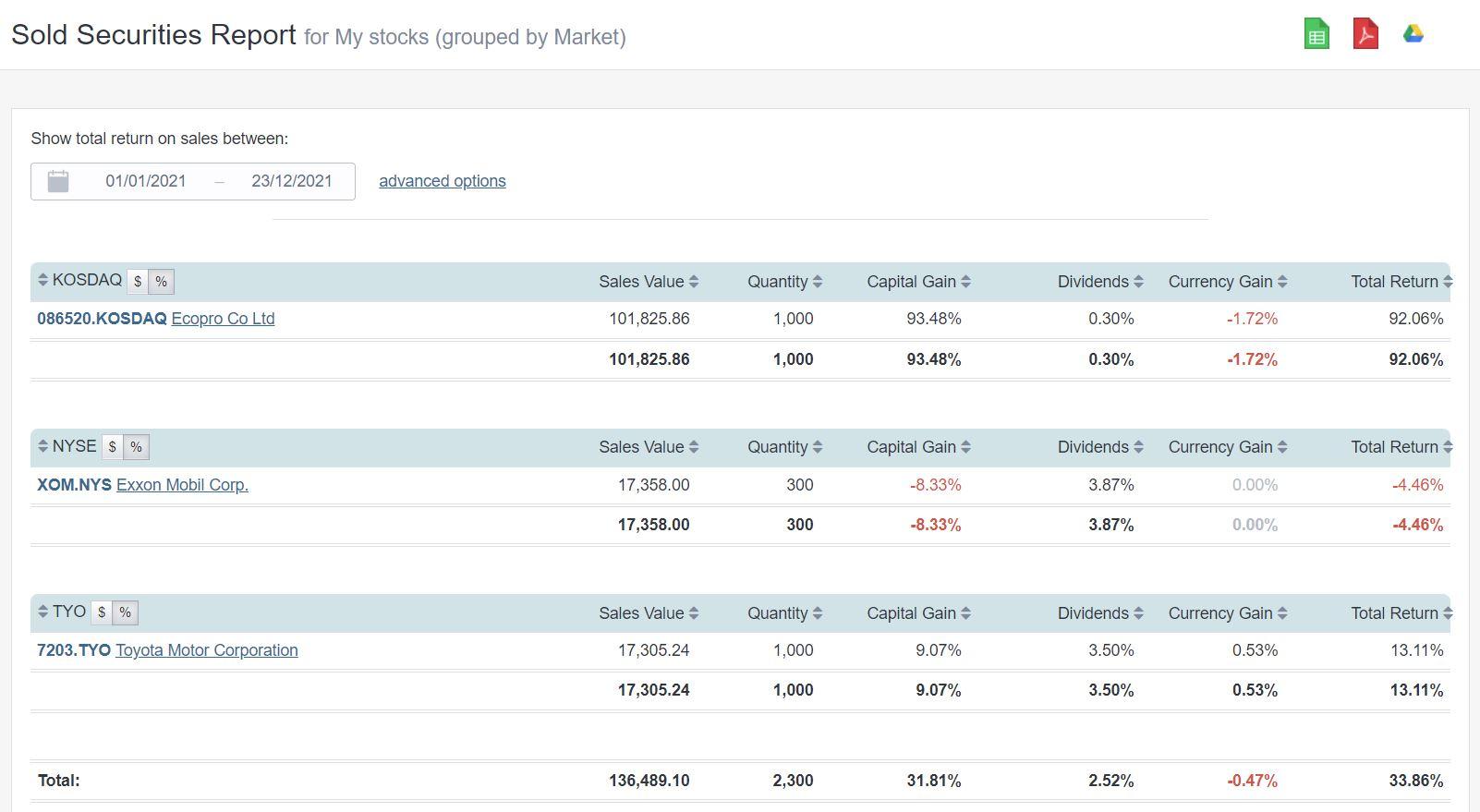Edit end date 23/12/2021
Image resolution: width=1480 pixels, height=812 pixels.
(x=292, y=181)
